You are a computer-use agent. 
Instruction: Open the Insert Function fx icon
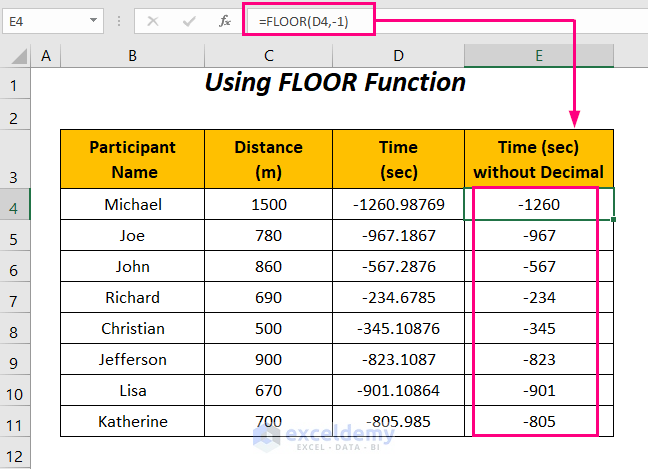pyautogui.click(x=225, y=21)
